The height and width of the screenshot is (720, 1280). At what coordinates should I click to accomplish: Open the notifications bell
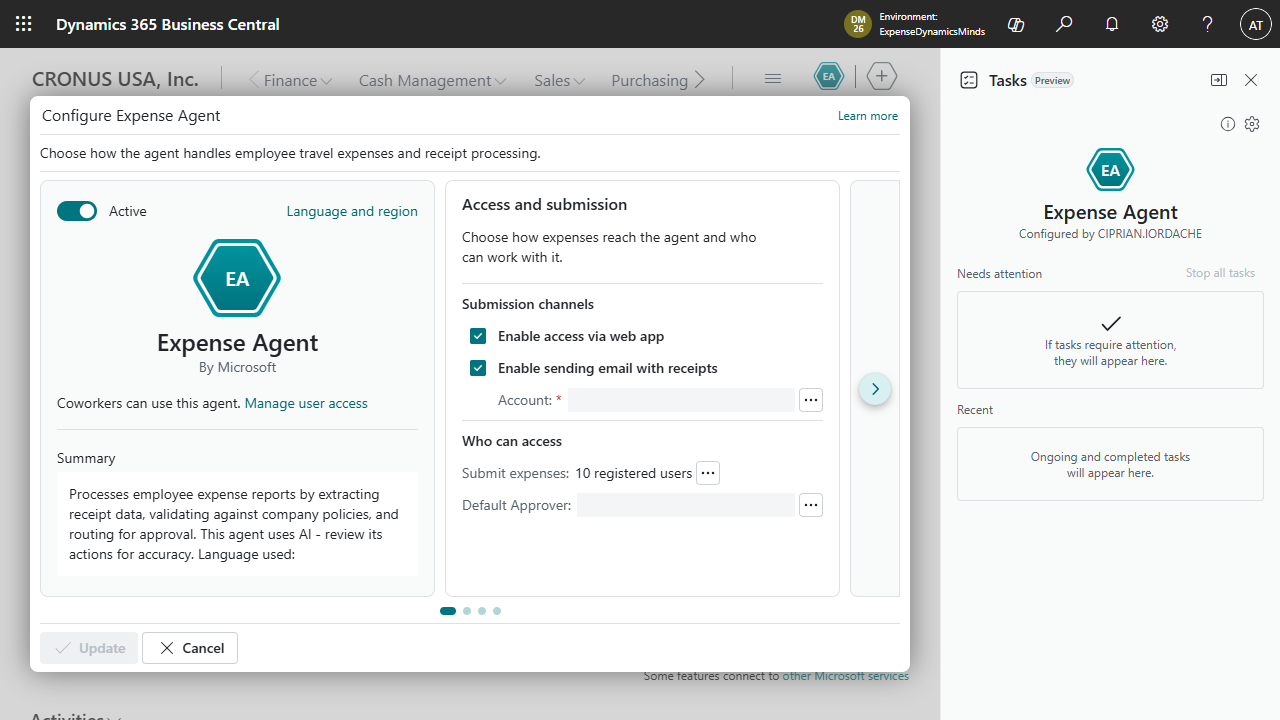pyautogui.click(x=1112, y=24)
